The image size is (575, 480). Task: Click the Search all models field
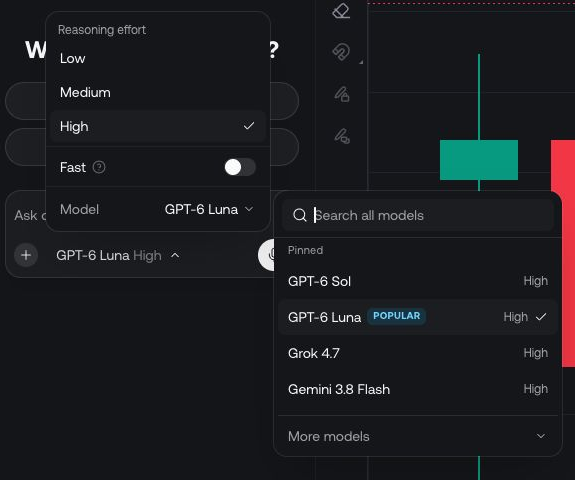point(418,215)
